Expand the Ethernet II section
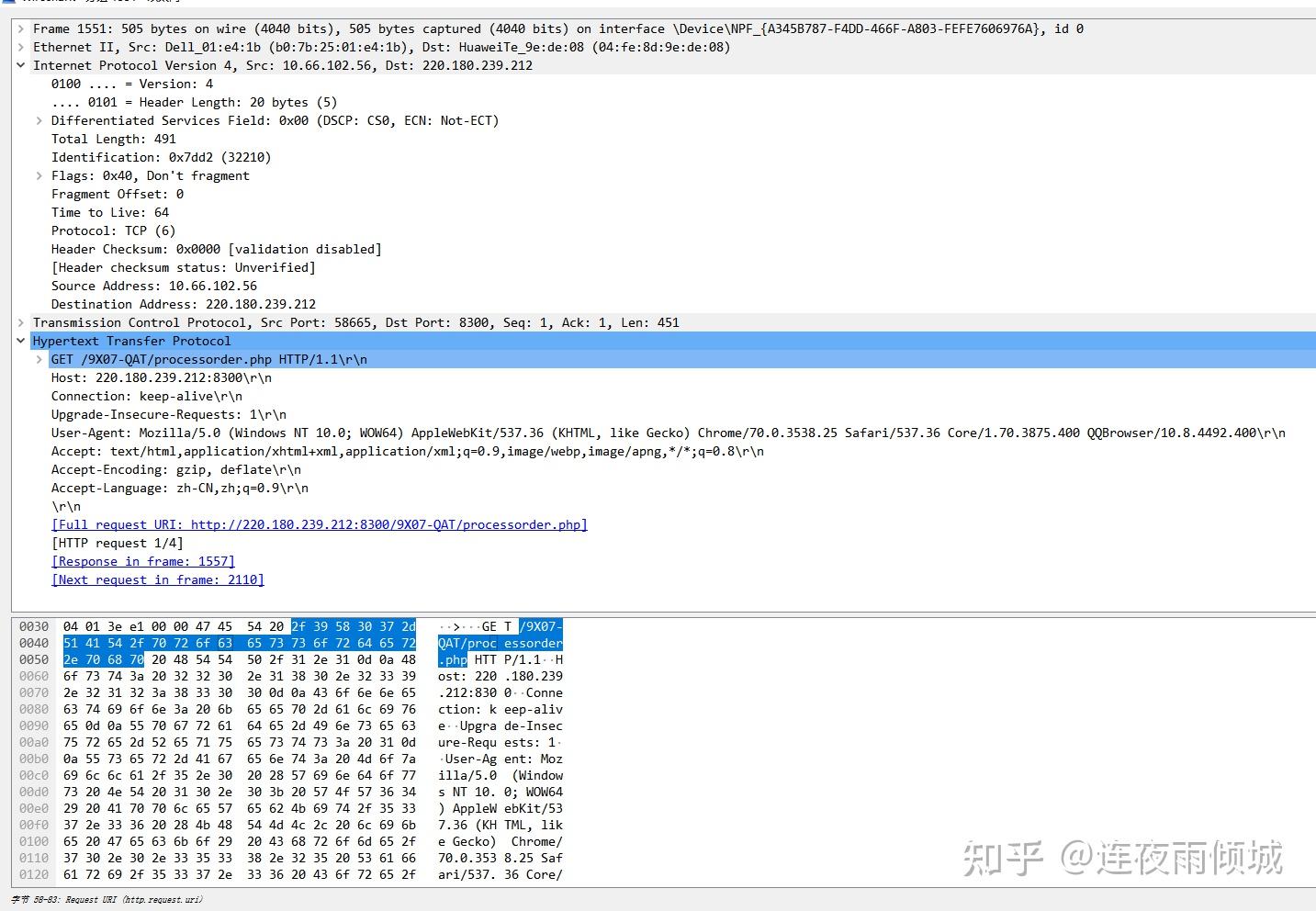Viewport: 1316px width, 911px height. (x=20, y=47)
